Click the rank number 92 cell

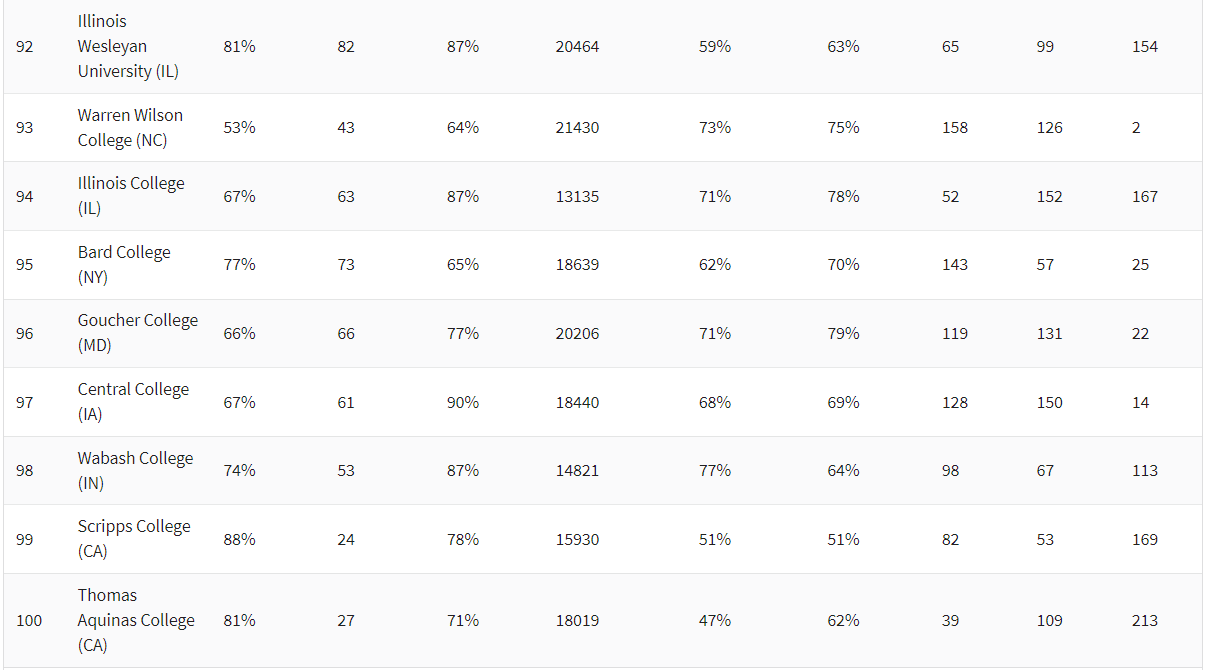tap(25, 47)
